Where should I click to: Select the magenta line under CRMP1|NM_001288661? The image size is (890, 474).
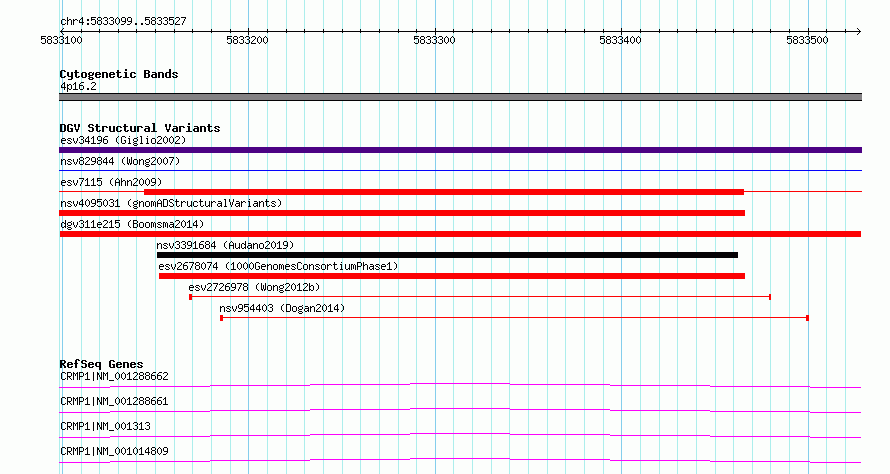click(x=460, y=410)
